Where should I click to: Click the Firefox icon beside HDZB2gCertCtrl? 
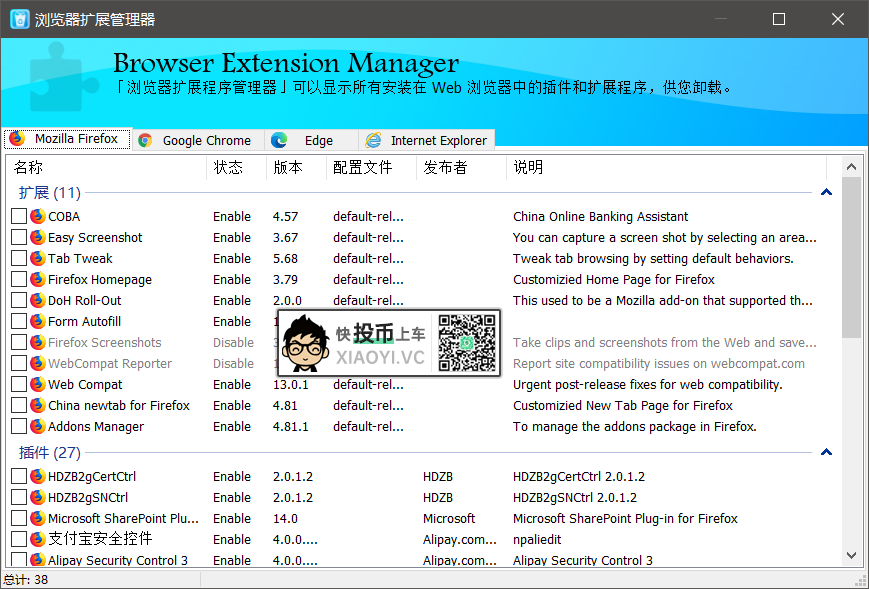pyautogui.click(x=38, y=477)
